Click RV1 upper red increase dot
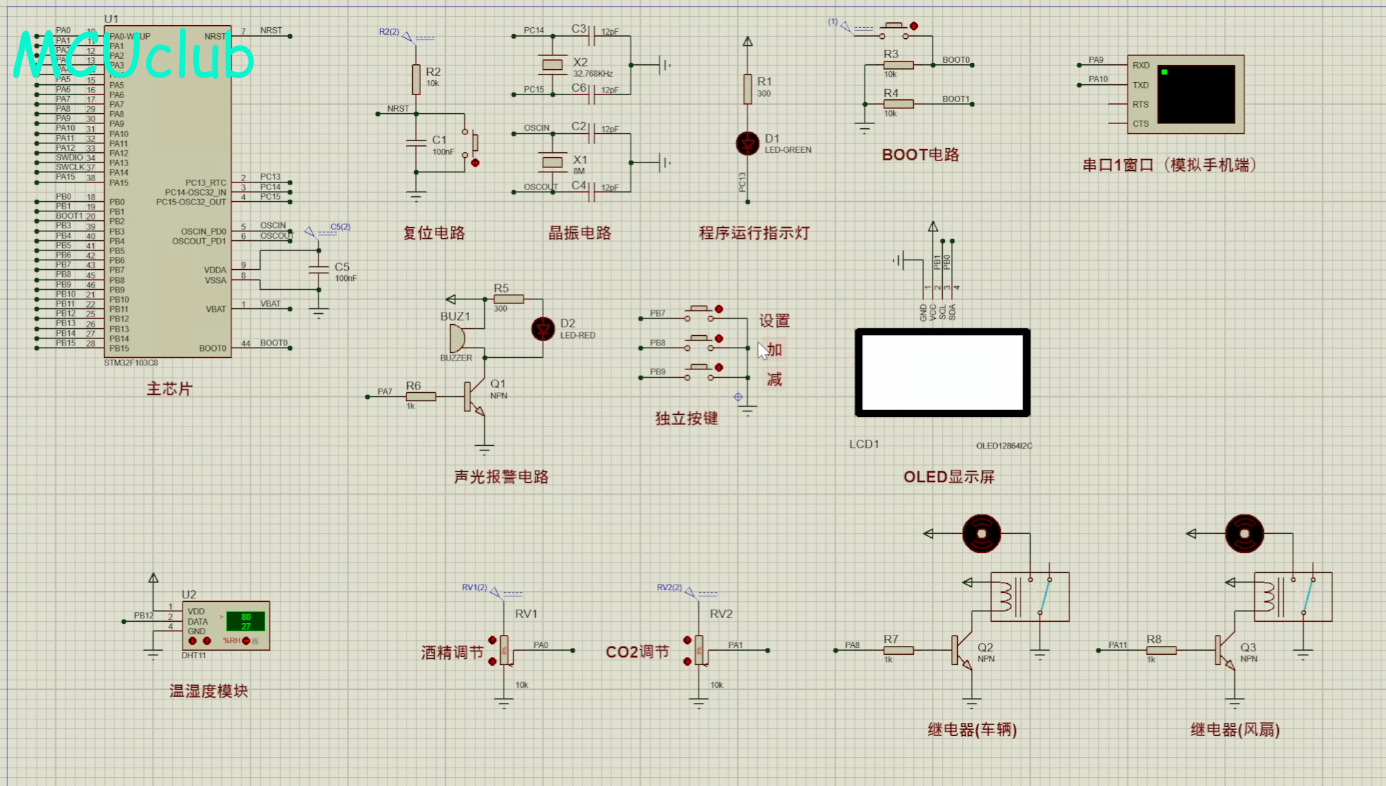The width and height of the screenshot is (1386, 786). click(x=492, y=640)
